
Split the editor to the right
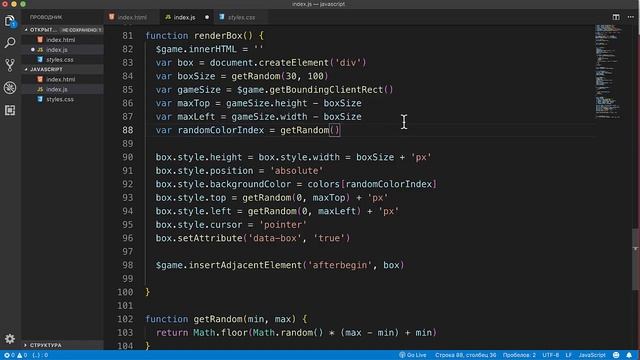pyautogui.click(x=616, y=17)
